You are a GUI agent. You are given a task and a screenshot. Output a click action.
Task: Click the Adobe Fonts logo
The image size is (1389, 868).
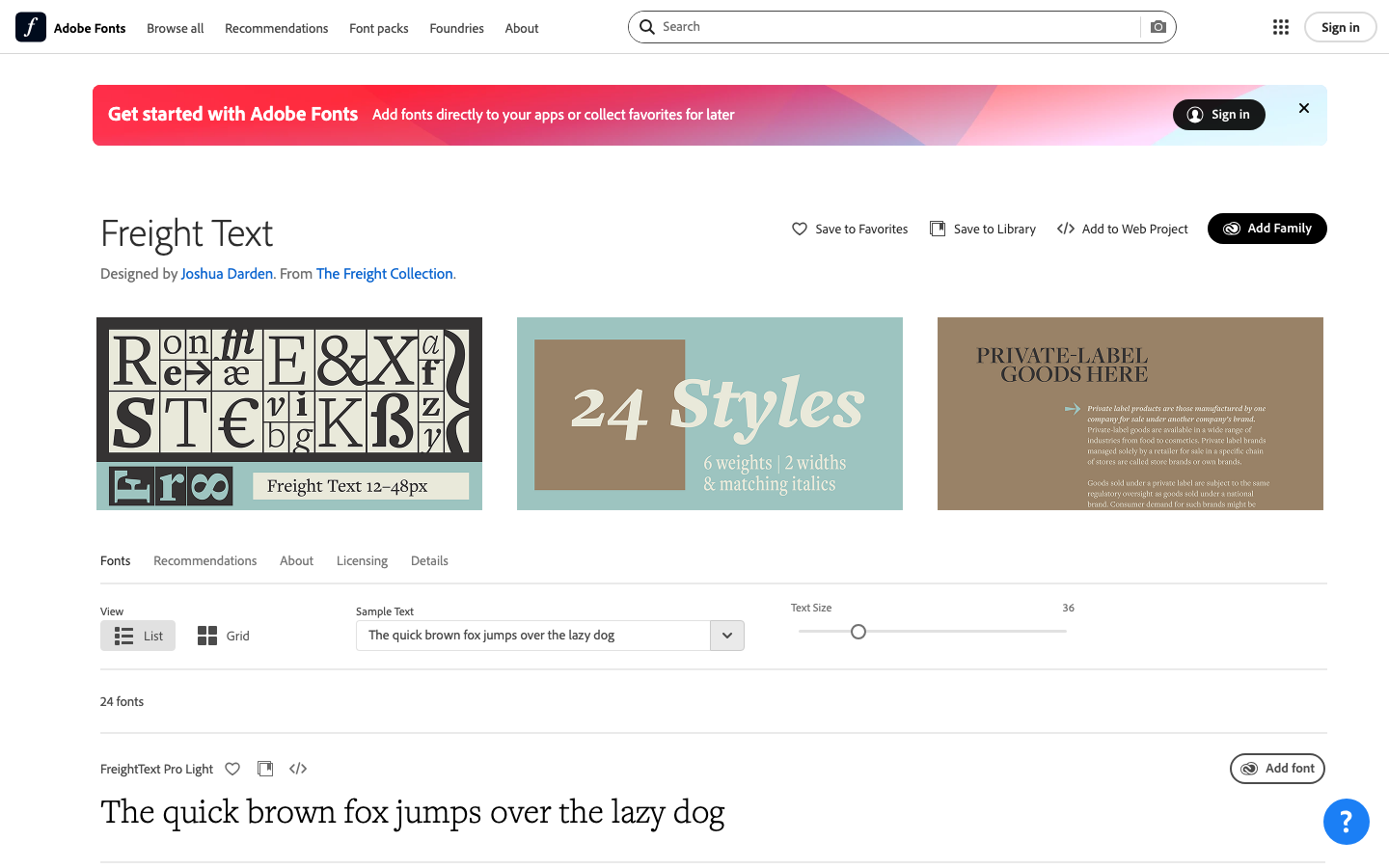[x=29, y=27]
